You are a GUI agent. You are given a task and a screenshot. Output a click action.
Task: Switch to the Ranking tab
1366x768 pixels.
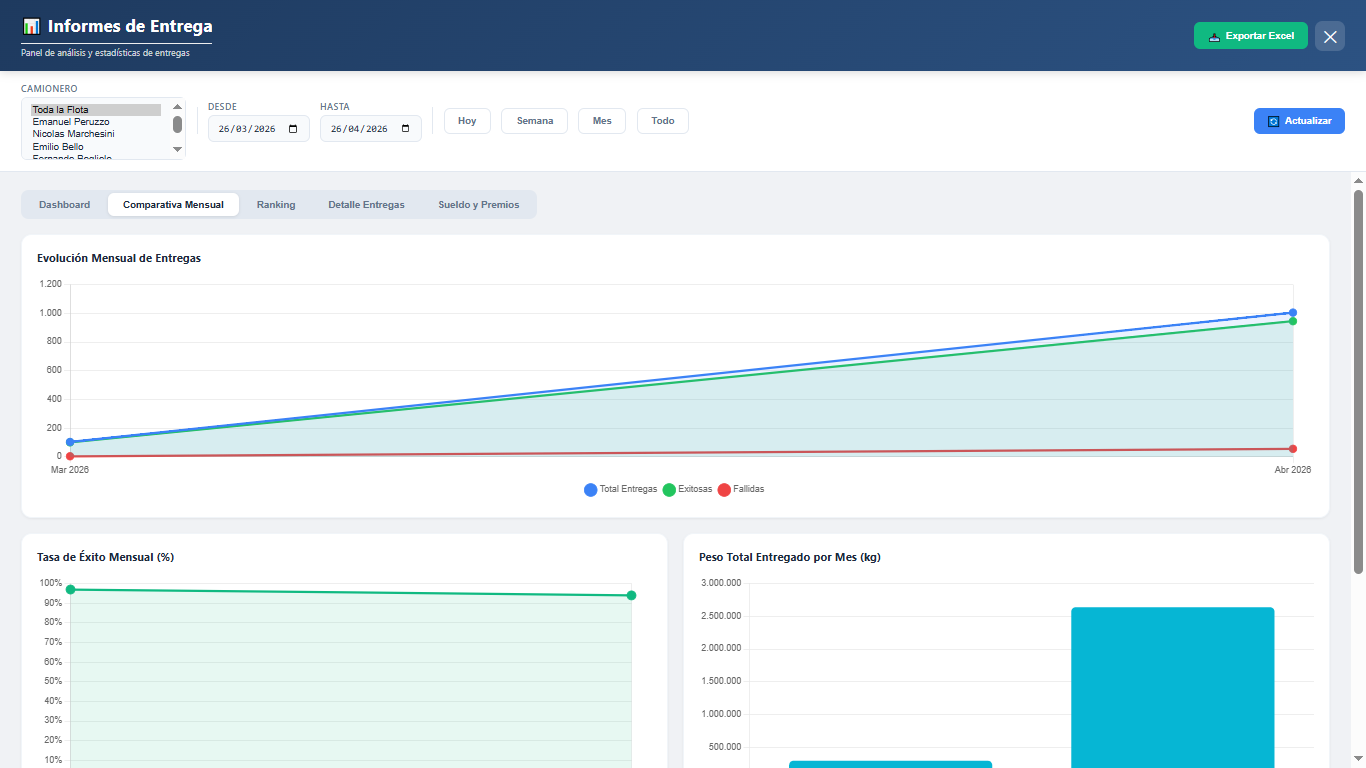click(x=276, y=204)
